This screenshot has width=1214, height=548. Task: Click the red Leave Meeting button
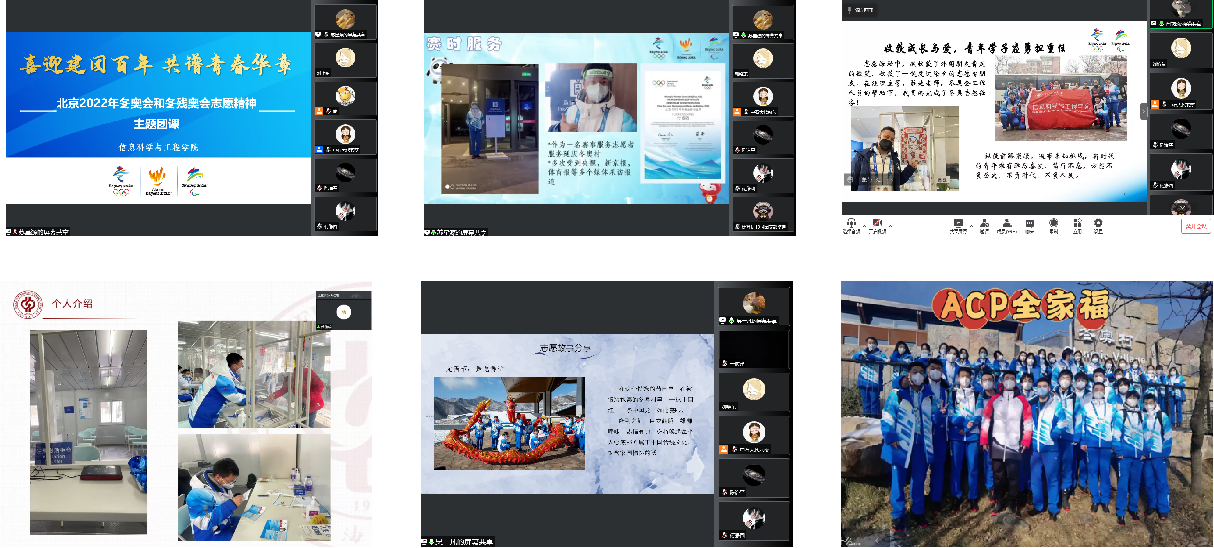[1195, 226]
